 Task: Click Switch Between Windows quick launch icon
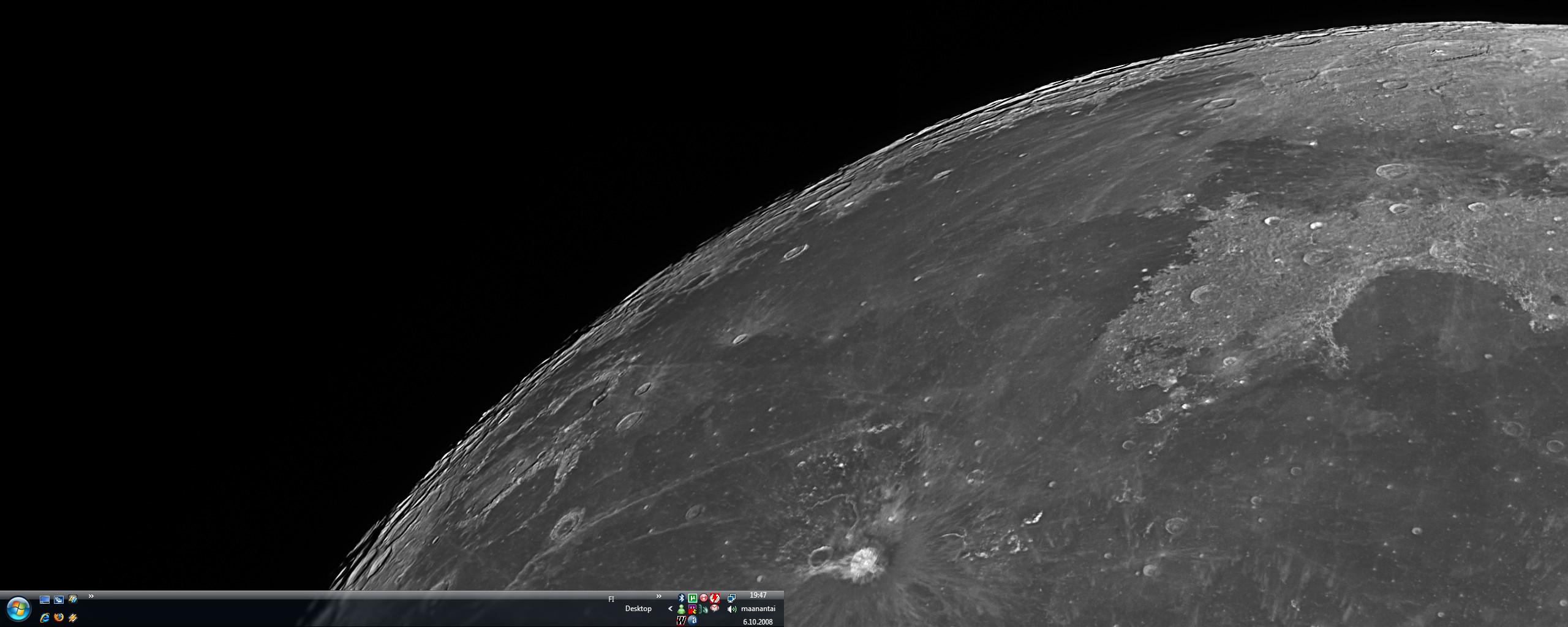click(x=59, y=600)
